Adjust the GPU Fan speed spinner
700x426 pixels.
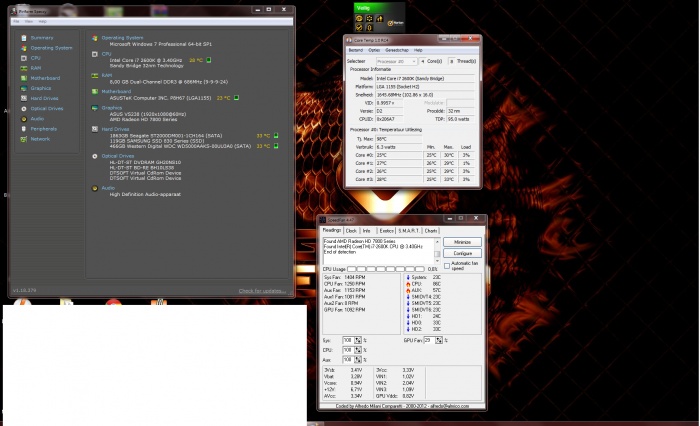pyautogui.click(x=440, y=341)
